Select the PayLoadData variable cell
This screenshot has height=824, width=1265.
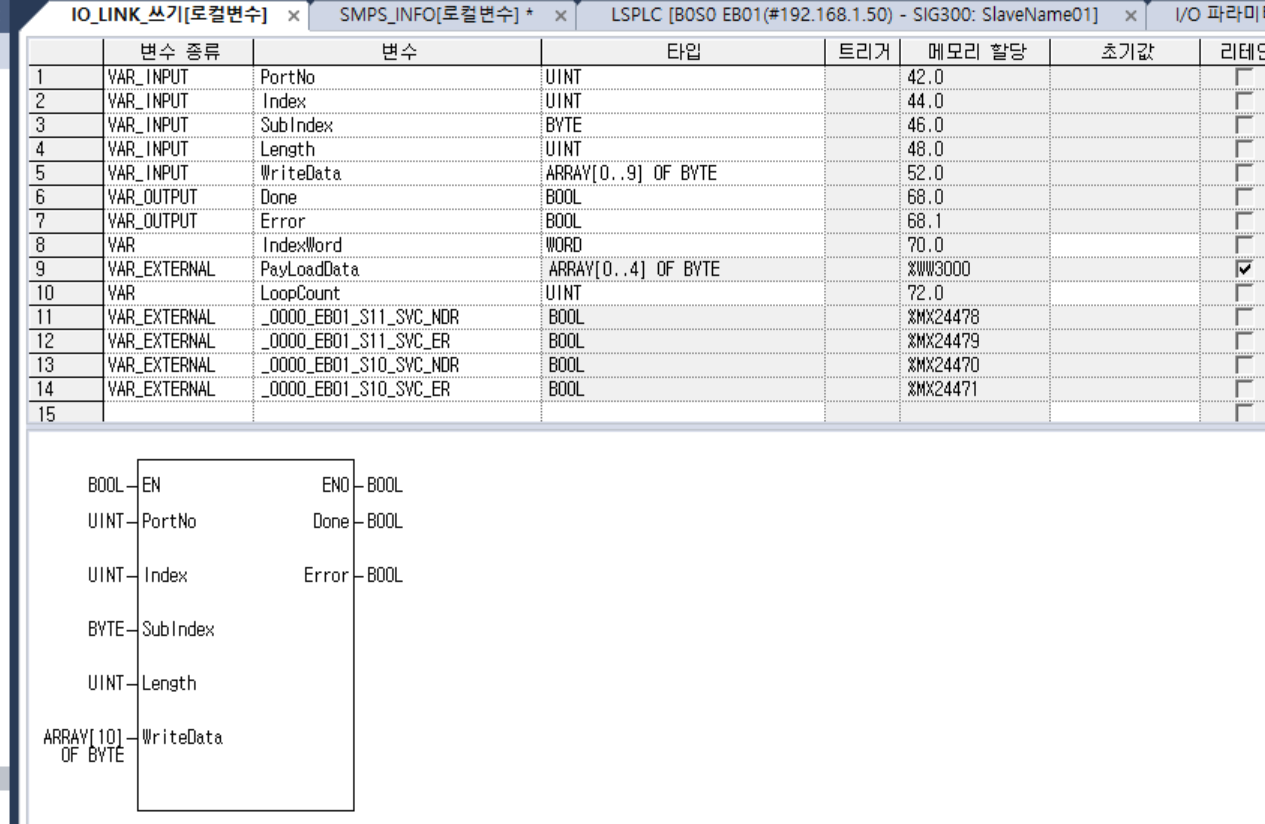(397, 268)
